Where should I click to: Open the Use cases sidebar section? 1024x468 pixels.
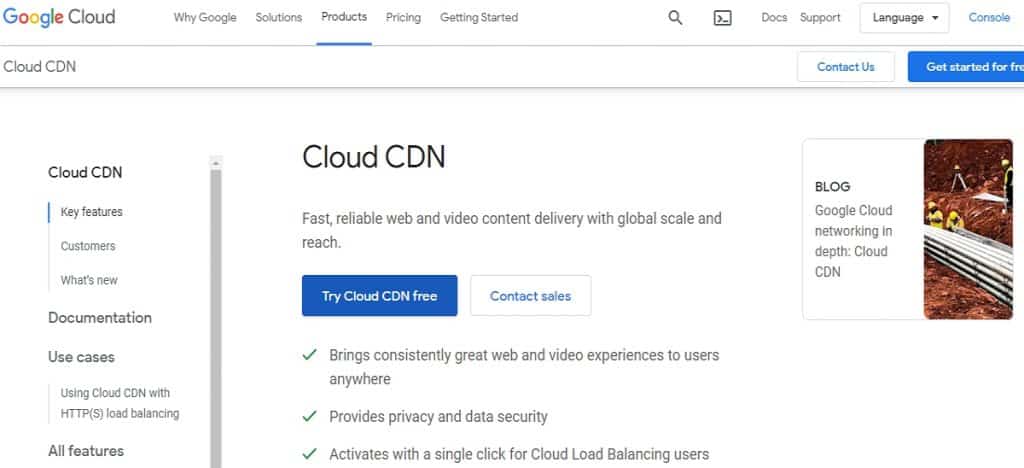(x=81, y=357)
